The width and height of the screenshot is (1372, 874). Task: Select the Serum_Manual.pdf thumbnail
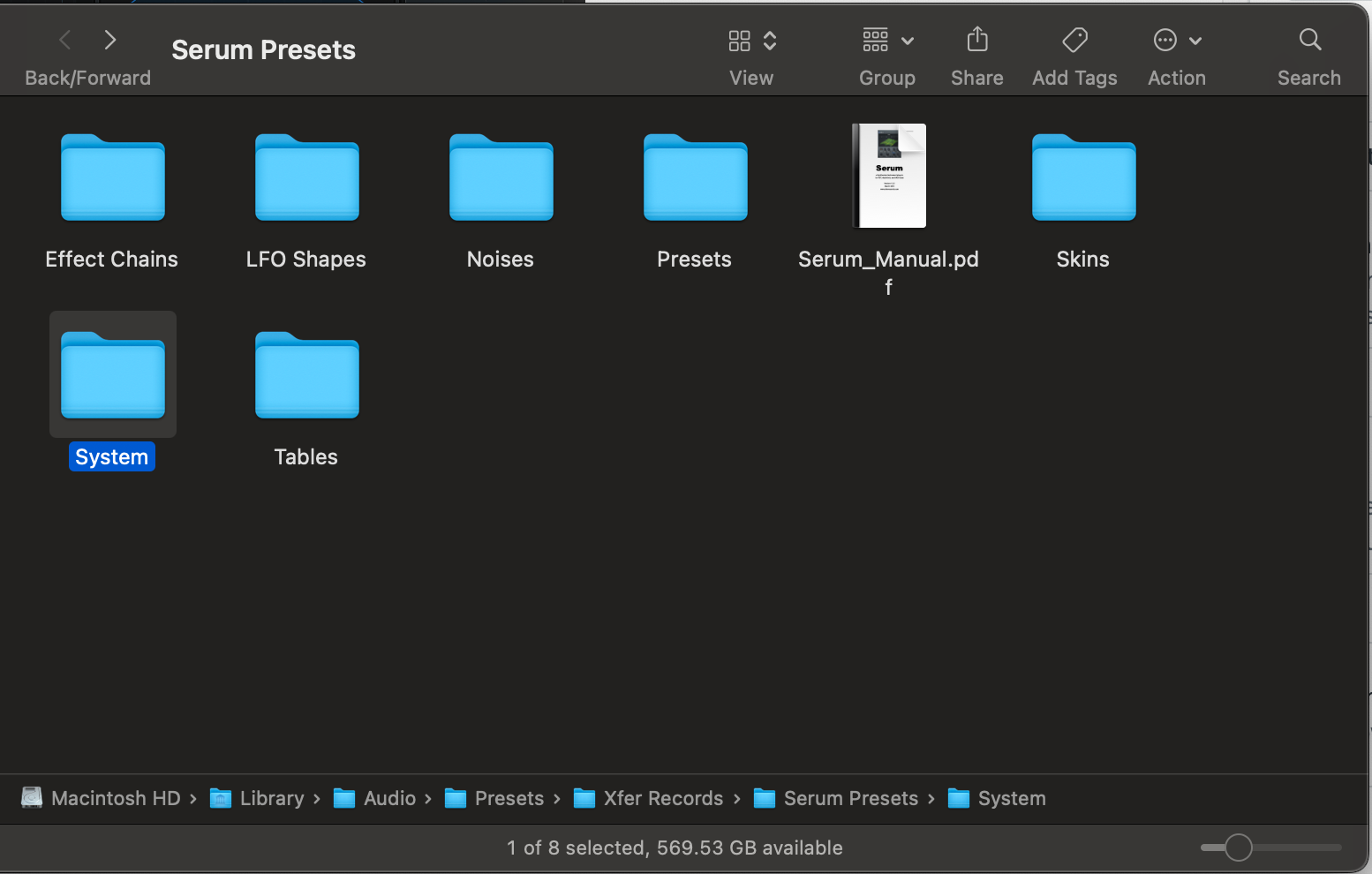889,176
